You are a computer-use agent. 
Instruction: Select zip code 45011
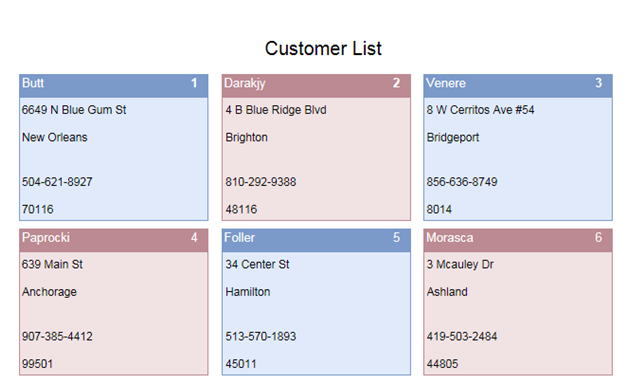[x=241, y=364]
